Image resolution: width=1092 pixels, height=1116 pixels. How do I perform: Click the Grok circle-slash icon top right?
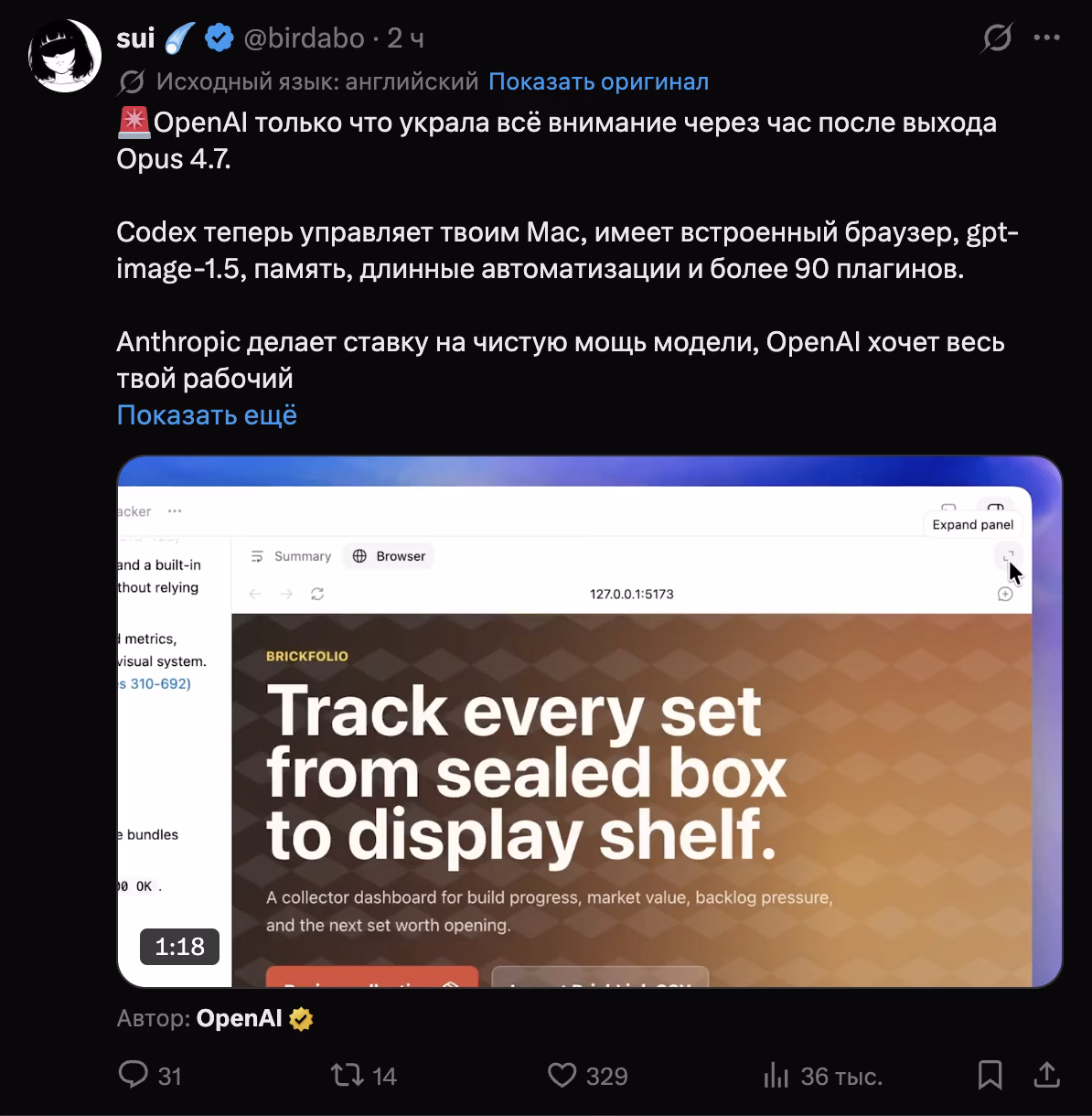click(x=996, y=38)
